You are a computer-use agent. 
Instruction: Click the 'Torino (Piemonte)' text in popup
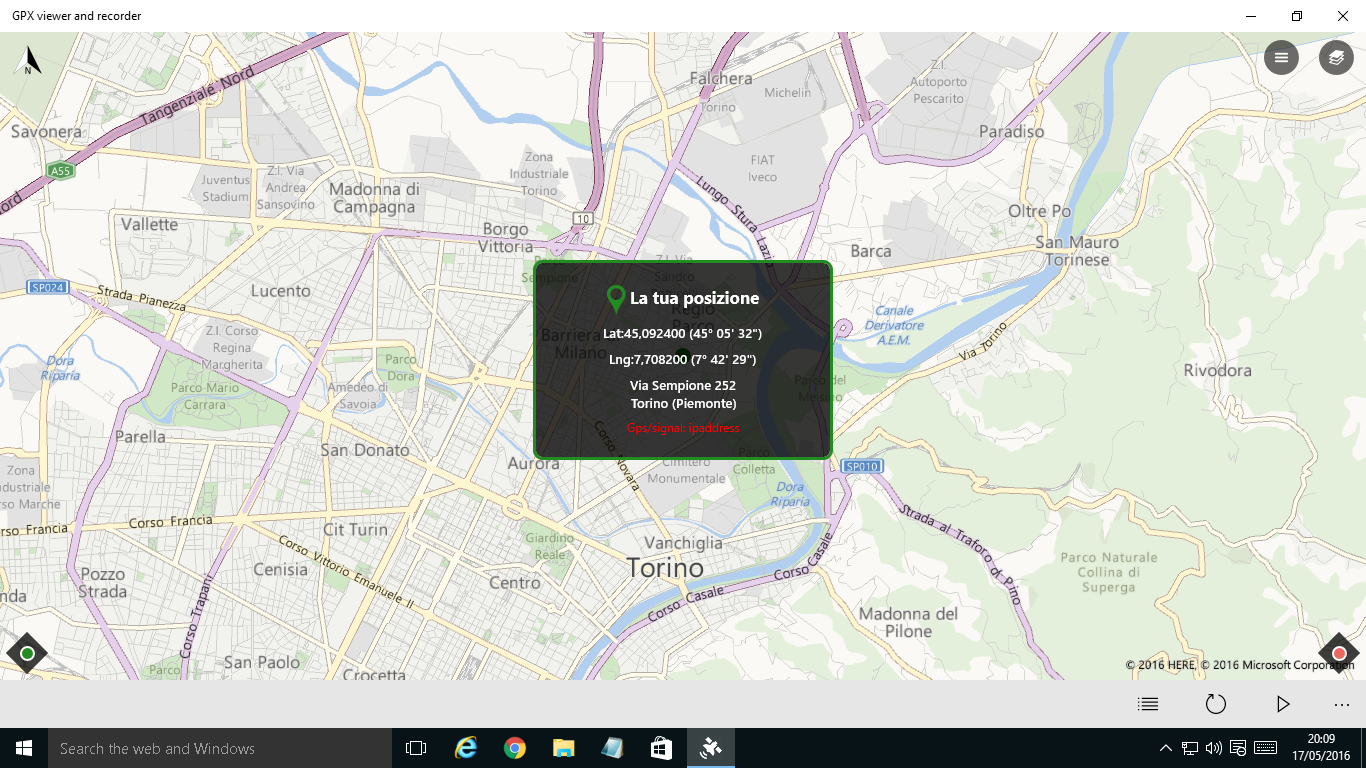tap(683, 404)
